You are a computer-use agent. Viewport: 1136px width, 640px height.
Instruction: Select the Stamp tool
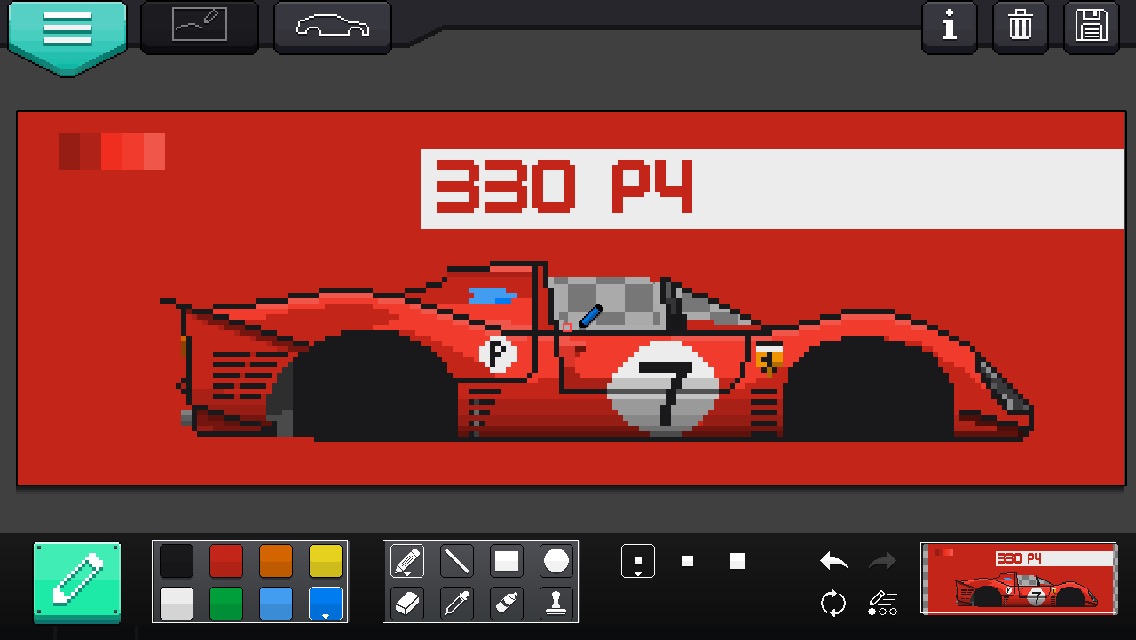pyautogui.click(x=556, y=603)
